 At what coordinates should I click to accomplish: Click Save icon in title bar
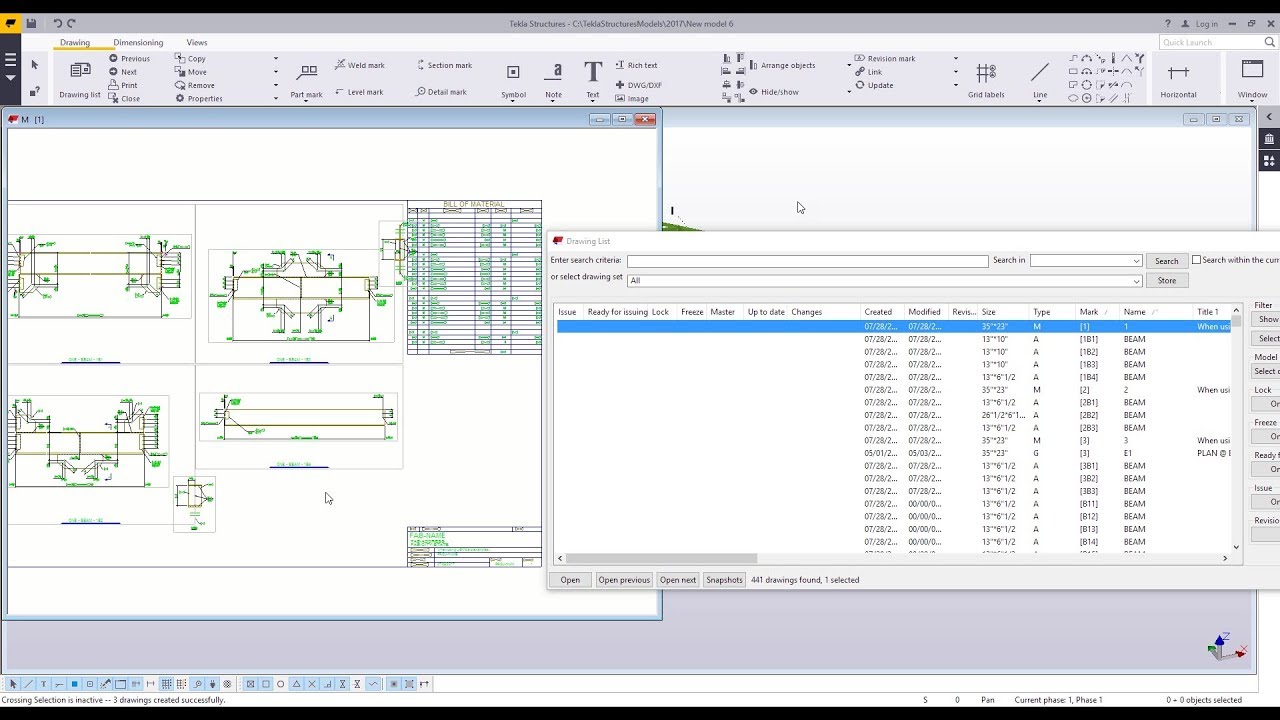tap(32, 23)
